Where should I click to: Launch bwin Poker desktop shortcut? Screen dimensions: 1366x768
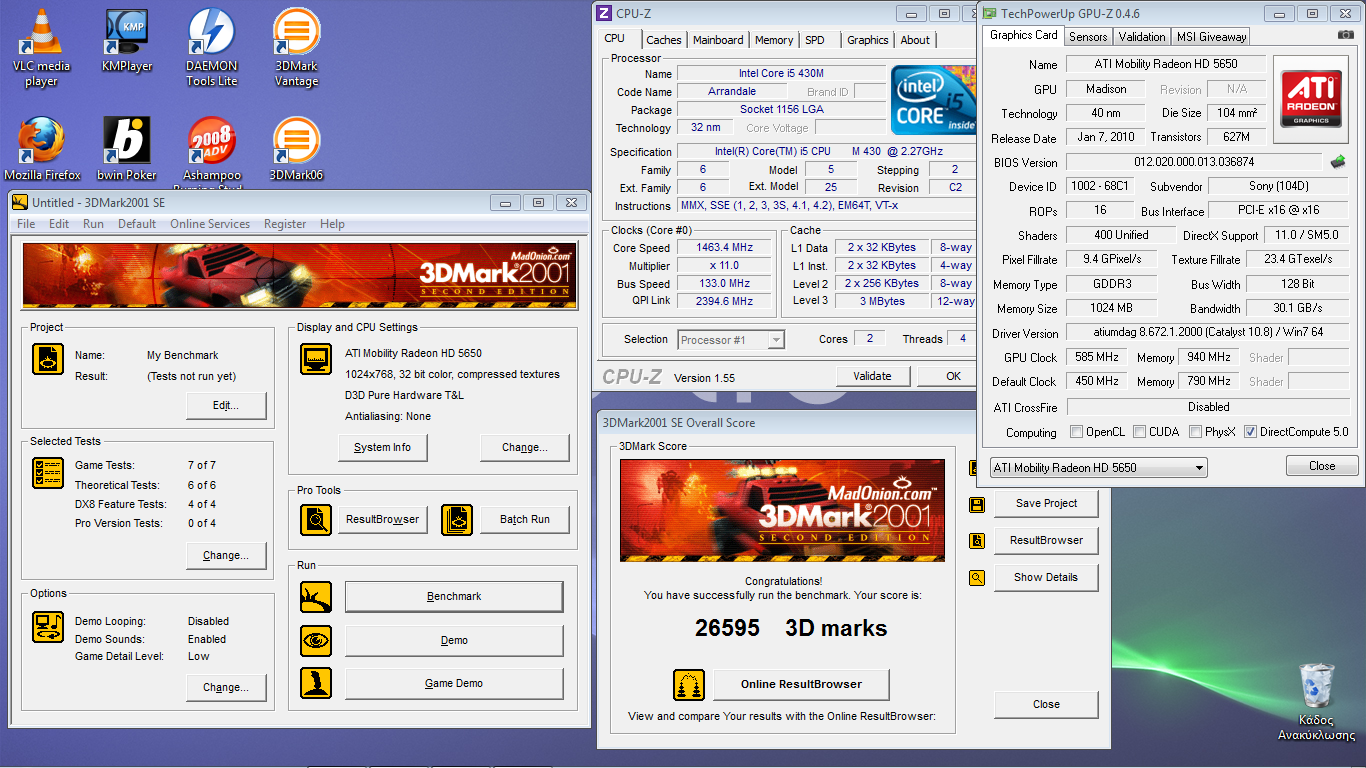tap(127, 149)
